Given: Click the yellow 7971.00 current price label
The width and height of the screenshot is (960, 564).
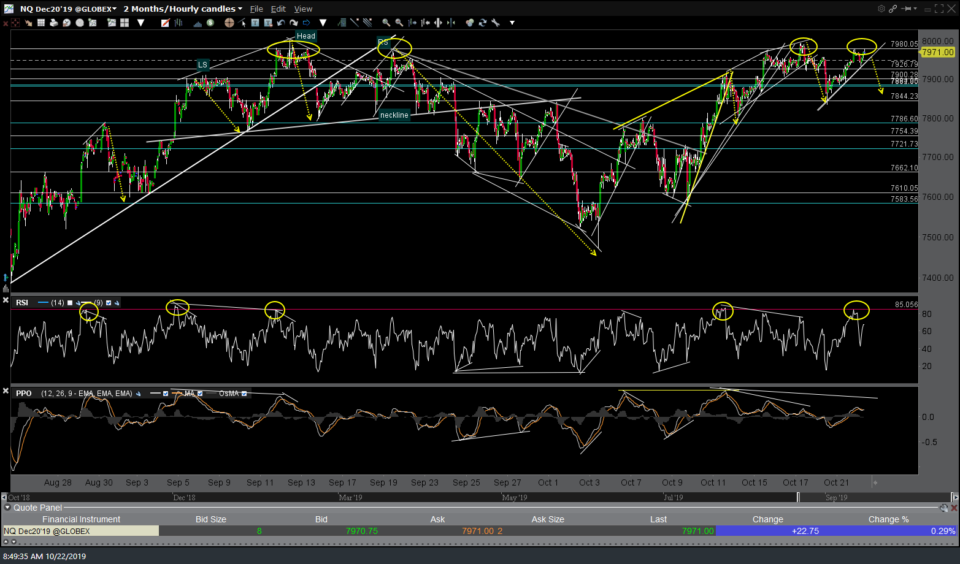Looking at the screenshot, I should point(937,53).
